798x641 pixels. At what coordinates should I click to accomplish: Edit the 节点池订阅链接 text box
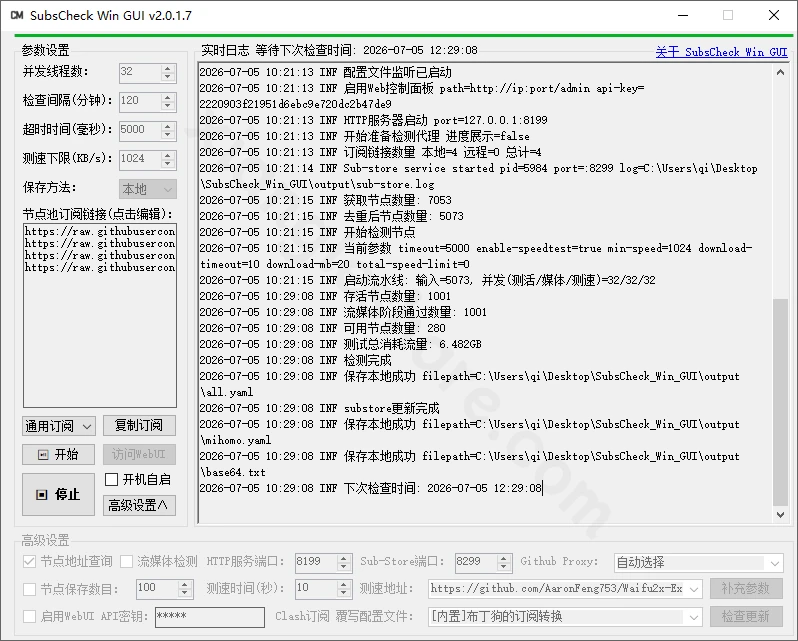[100, 315]
